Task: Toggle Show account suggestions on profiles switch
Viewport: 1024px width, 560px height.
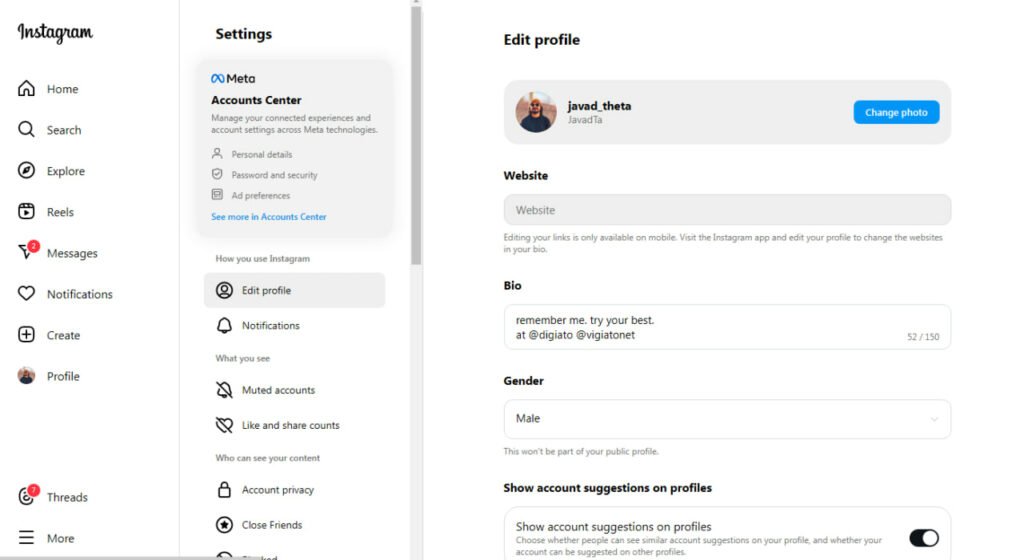Action: coord(923,538)
